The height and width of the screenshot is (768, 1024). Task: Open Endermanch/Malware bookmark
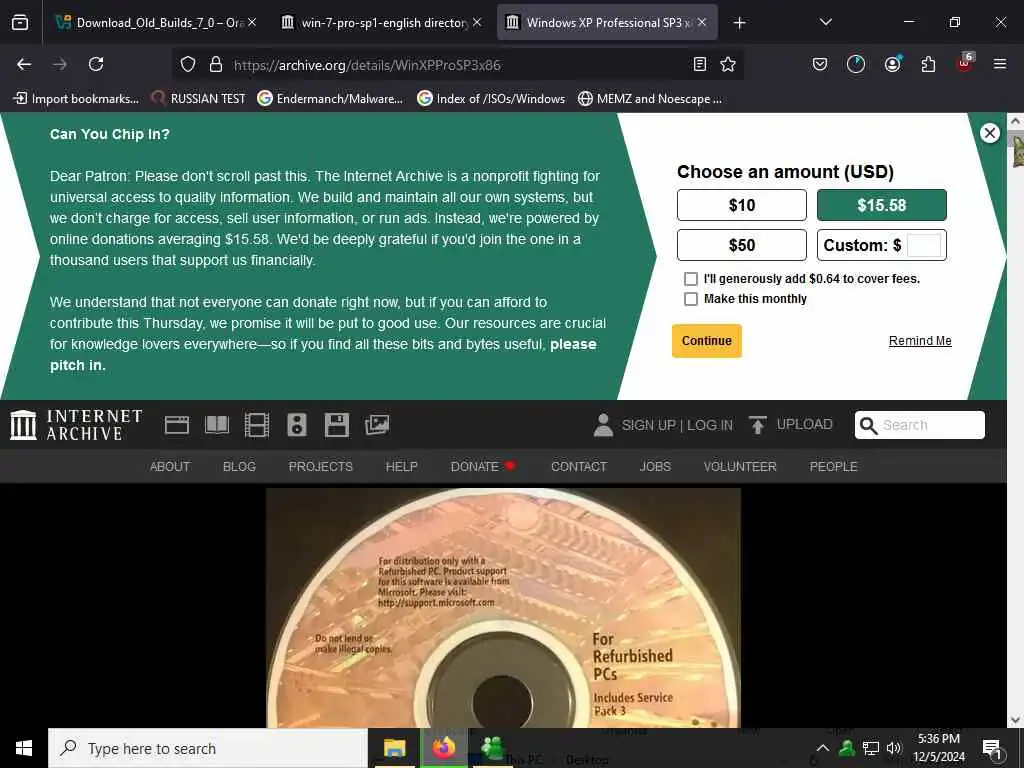330,99
